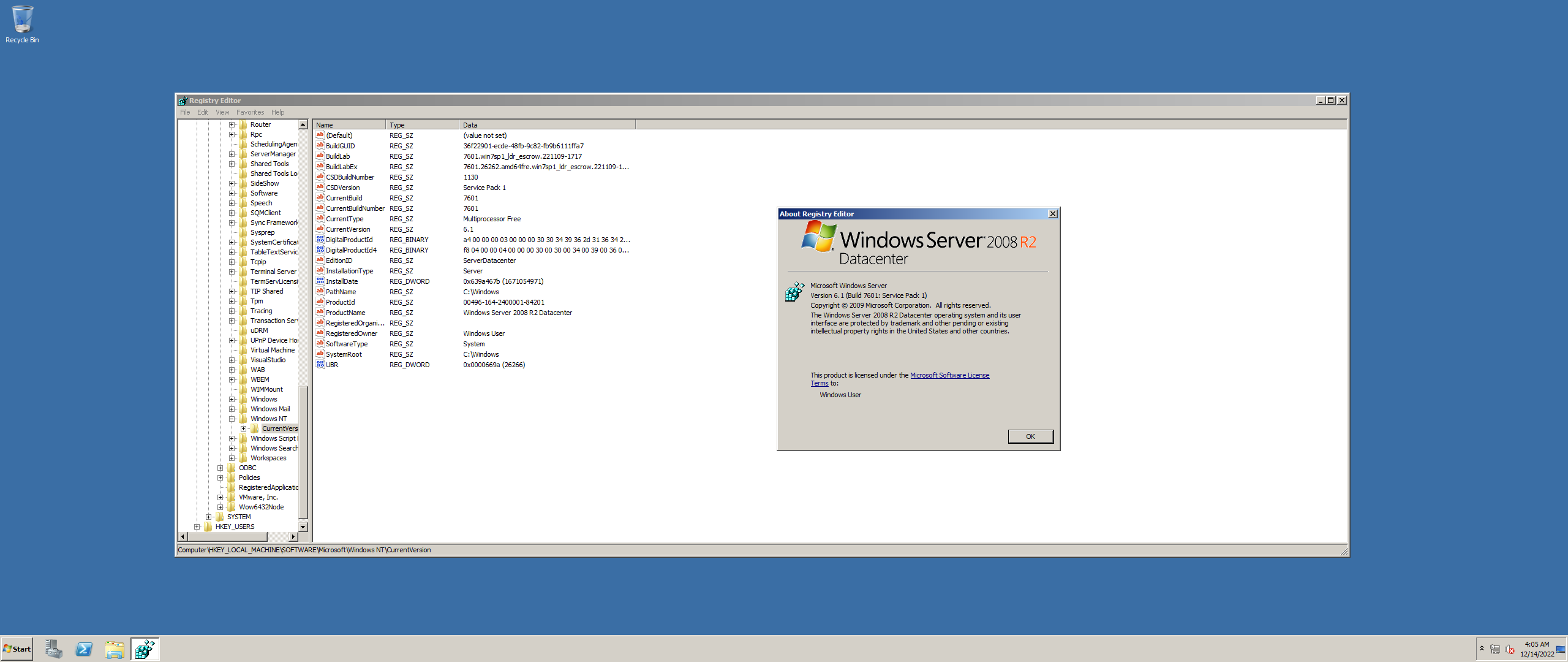The height and width of the screenshot is (662, 1568).
Task: Click the Data column header
Action: [x=547, y=124]
